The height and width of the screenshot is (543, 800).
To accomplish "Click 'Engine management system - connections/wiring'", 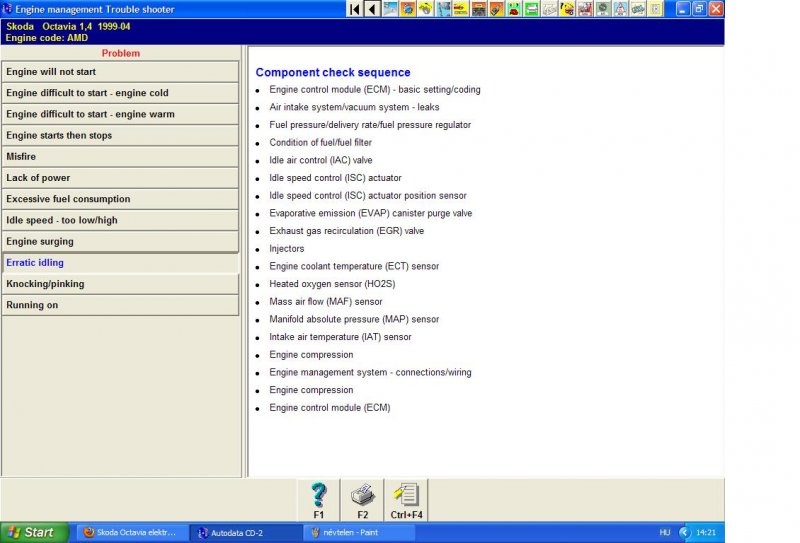I will pos(370,373).
